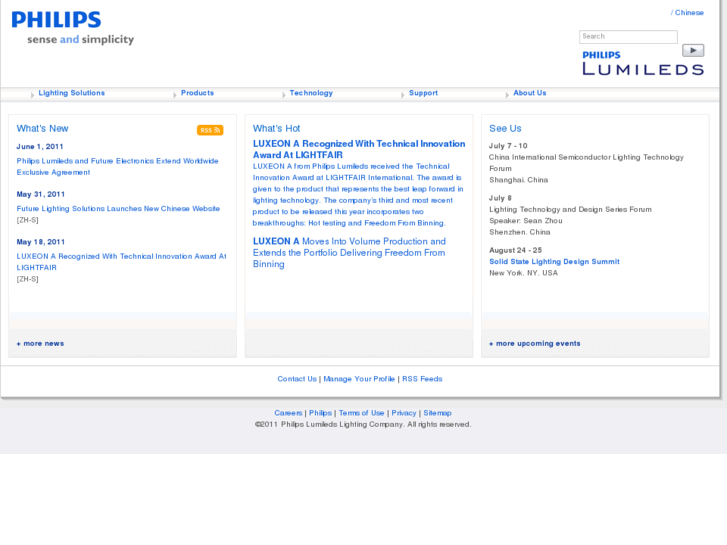Click the 2011 copyright notice text

[363, 424]
